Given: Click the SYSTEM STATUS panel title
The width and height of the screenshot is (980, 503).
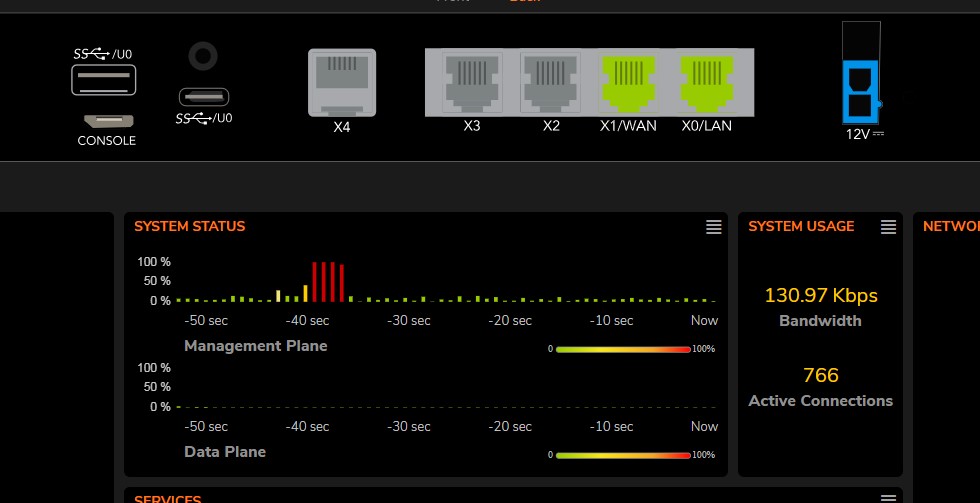Looking at the screenshot, I should (x=189, y=226).
